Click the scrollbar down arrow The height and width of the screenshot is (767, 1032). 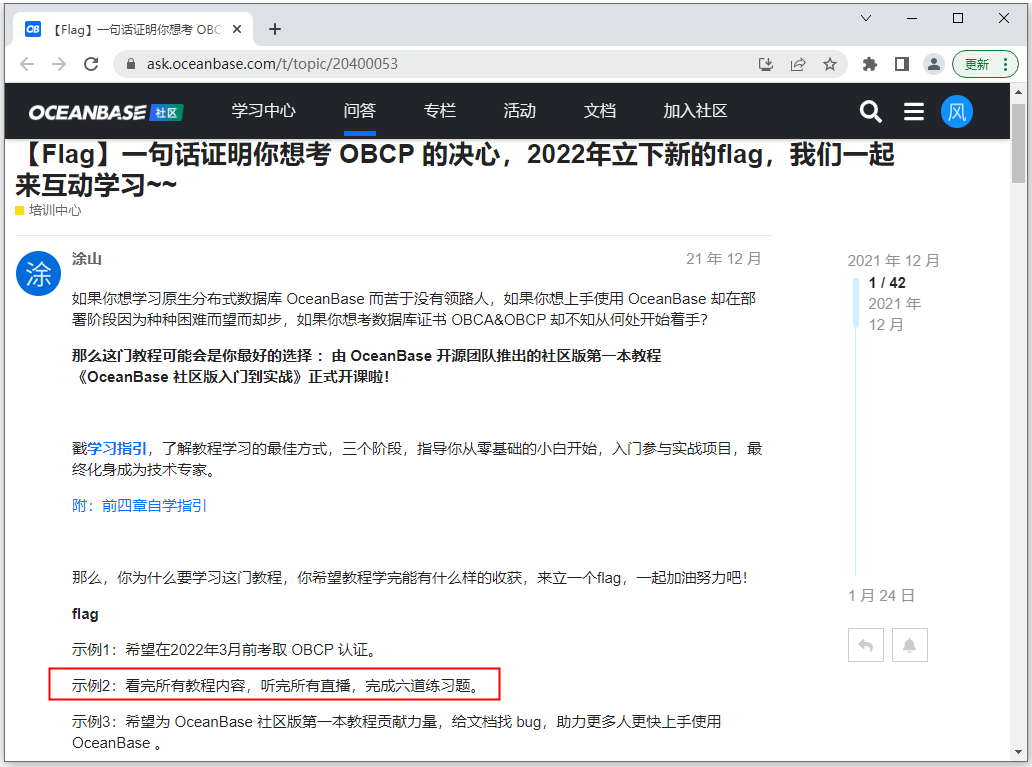tap(1018, 752)
